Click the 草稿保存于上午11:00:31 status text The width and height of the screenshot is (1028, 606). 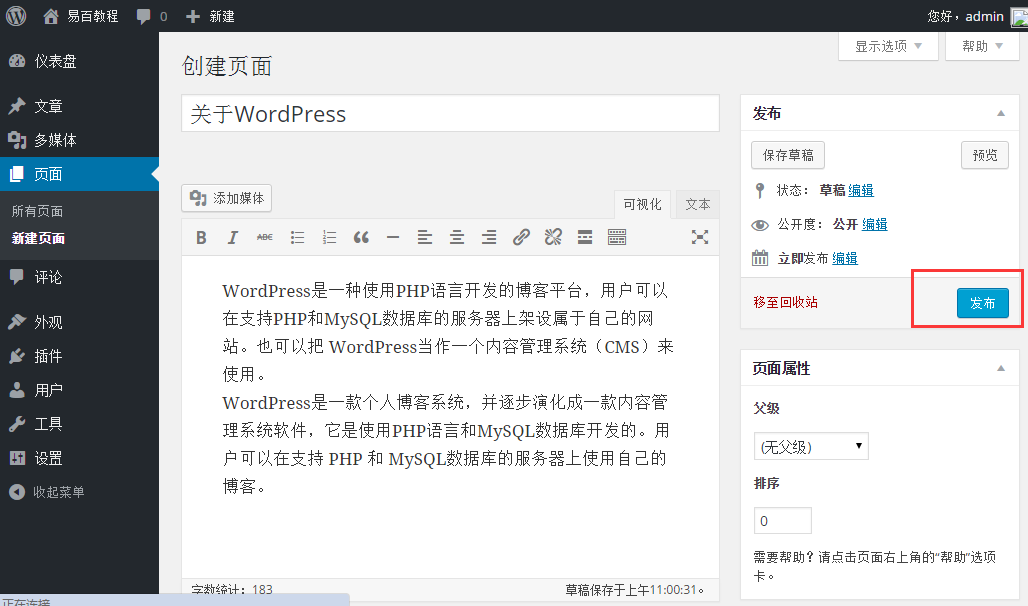coord(635,590)
